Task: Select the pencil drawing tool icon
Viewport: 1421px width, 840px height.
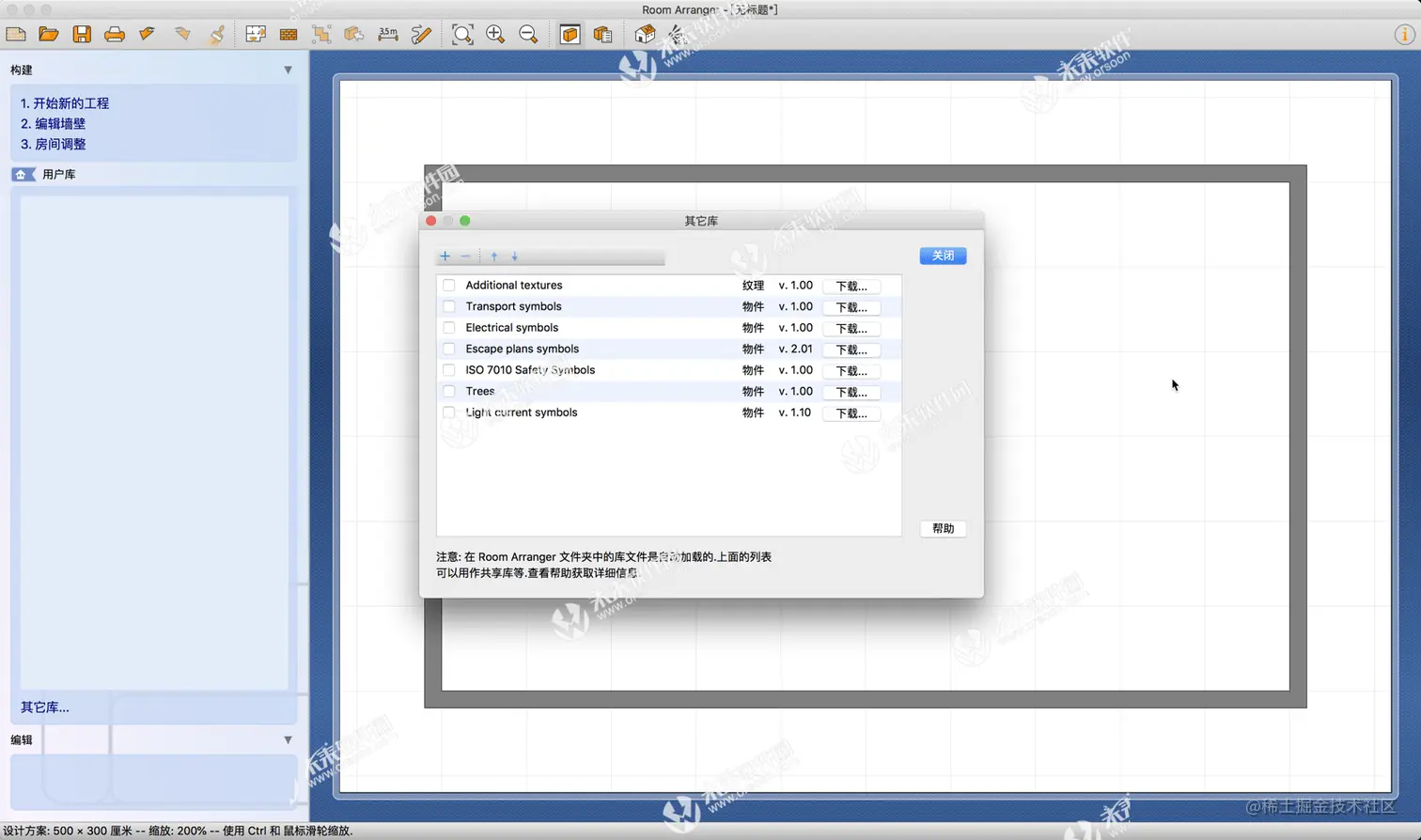Action: tap(421, 35)
